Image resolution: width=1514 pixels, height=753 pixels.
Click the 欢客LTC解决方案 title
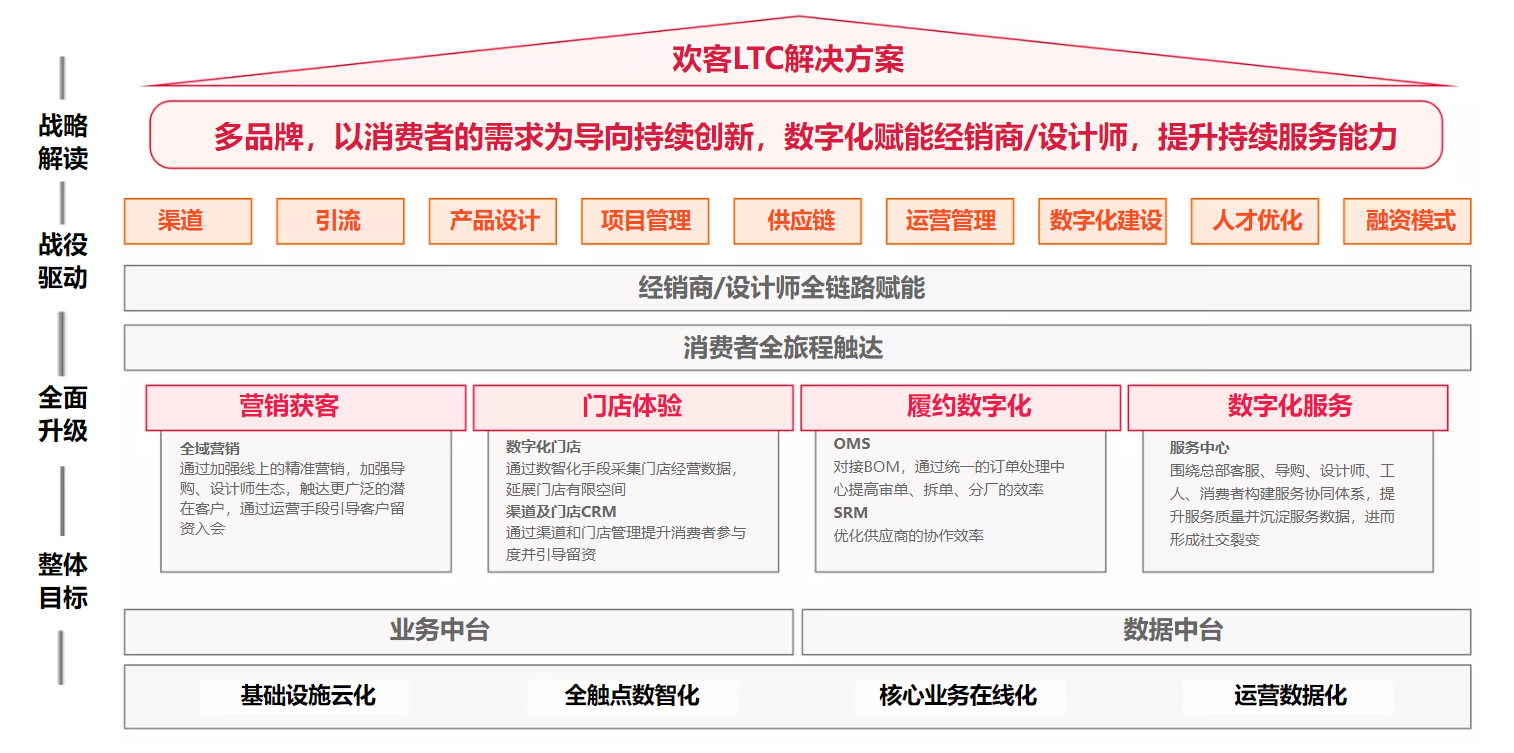click(788, 60)
